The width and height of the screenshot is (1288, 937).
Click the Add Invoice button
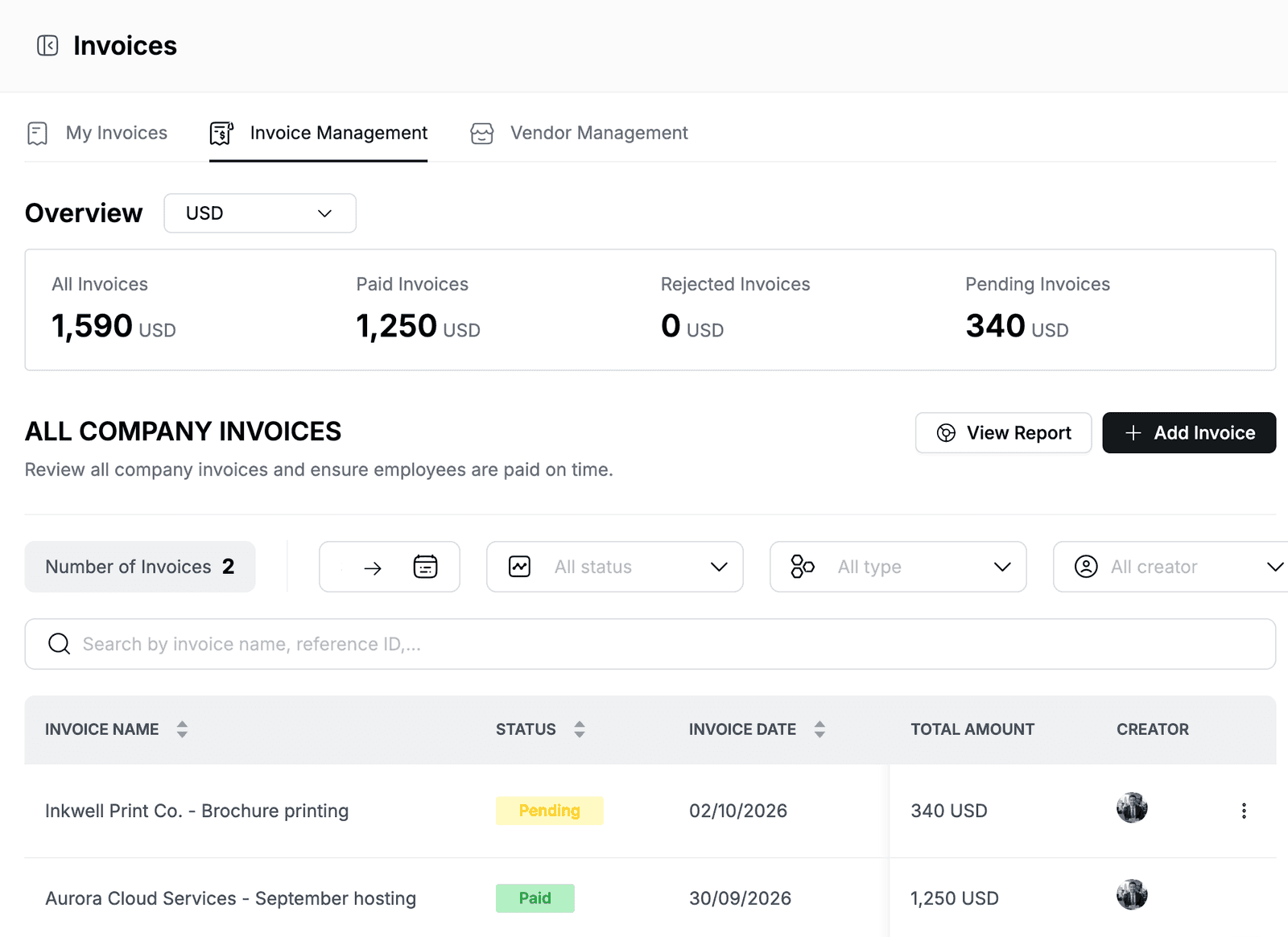pyautogui.click(x=1189, y=433)
